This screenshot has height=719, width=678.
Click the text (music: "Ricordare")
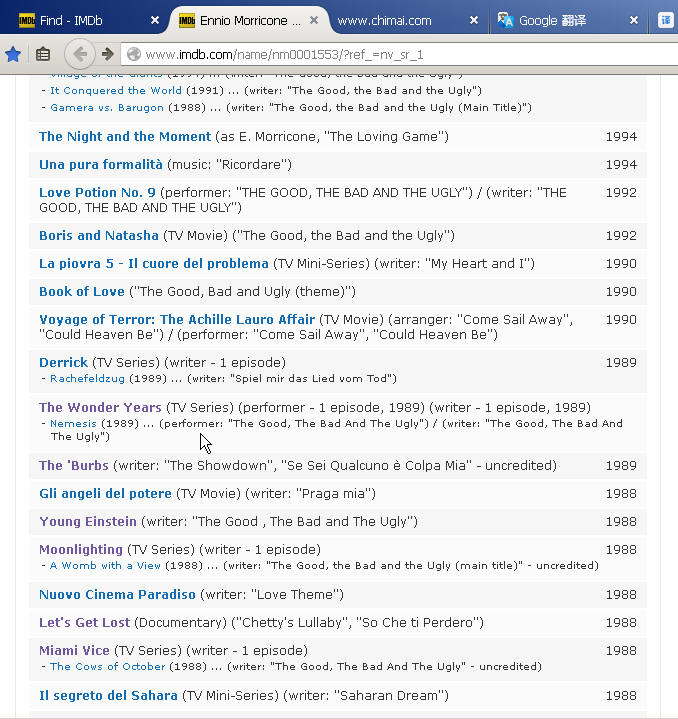[x=229, y=165]
